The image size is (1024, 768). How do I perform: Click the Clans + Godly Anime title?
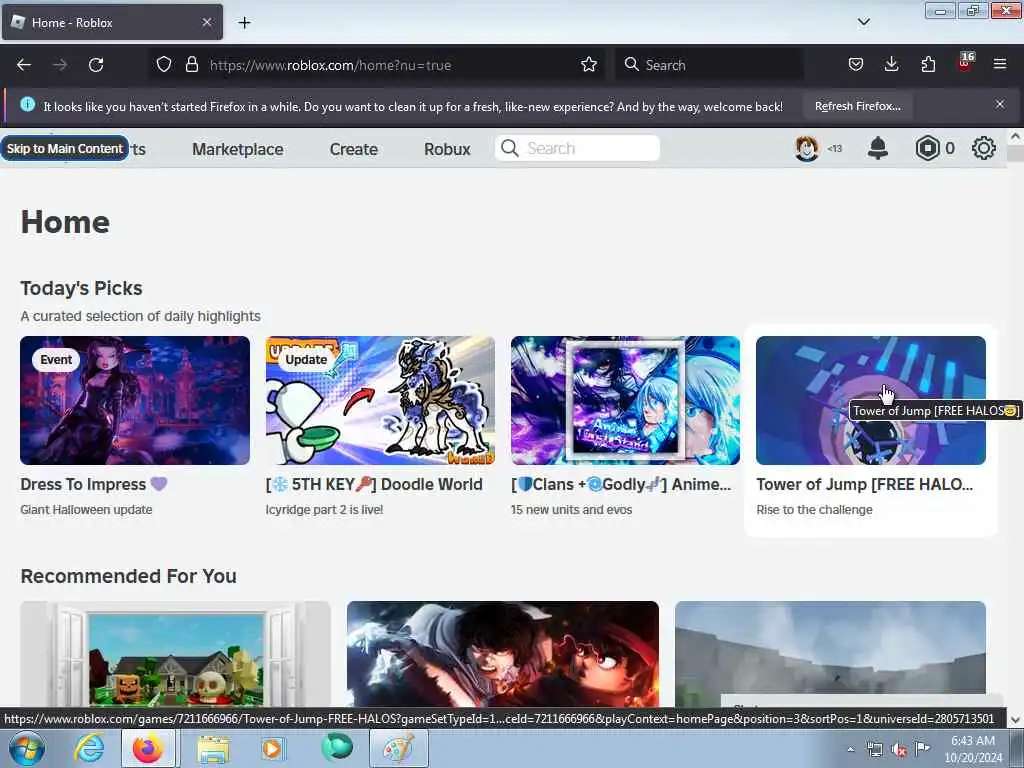point(621,485)
